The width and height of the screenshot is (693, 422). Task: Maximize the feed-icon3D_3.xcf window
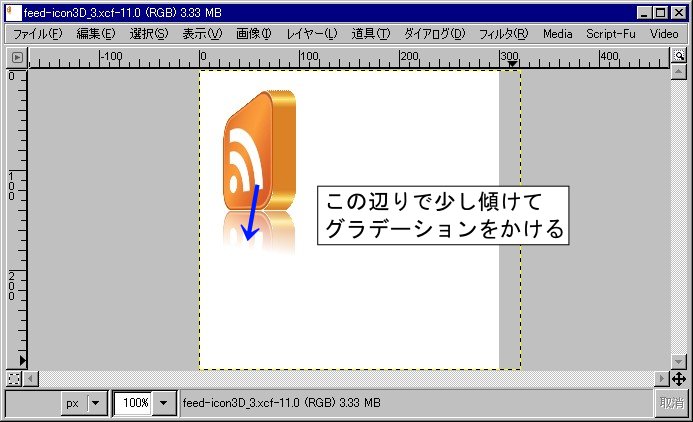661,13
